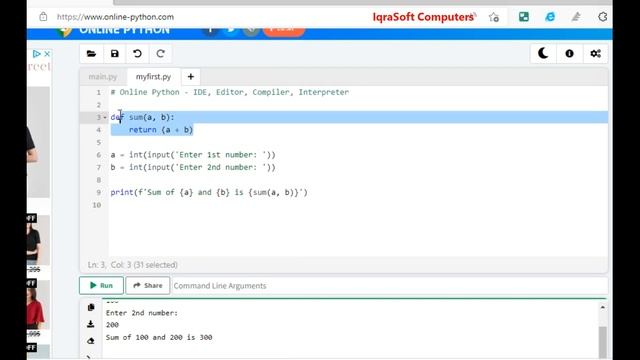Open the browser extensions puzzle icon
The width and height of the screenshot is (640, 360).
602,17
